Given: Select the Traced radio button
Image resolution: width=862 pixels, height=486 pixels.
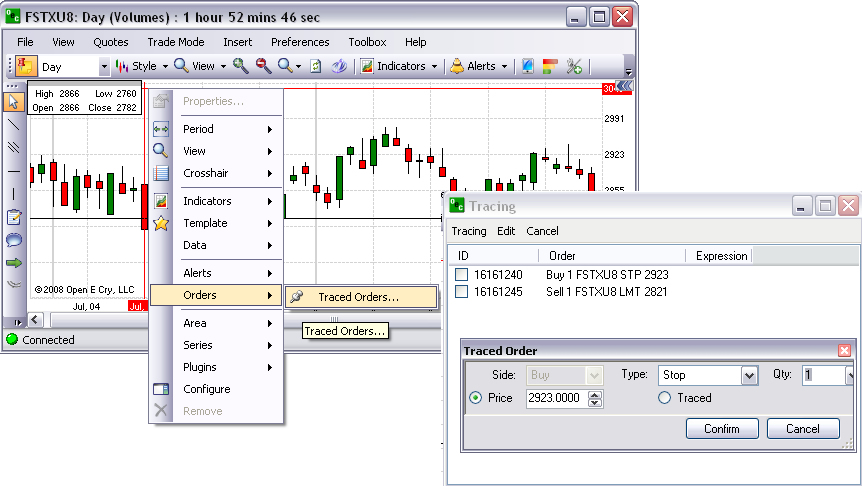Looking at the screenshot, I should (664, 398).
